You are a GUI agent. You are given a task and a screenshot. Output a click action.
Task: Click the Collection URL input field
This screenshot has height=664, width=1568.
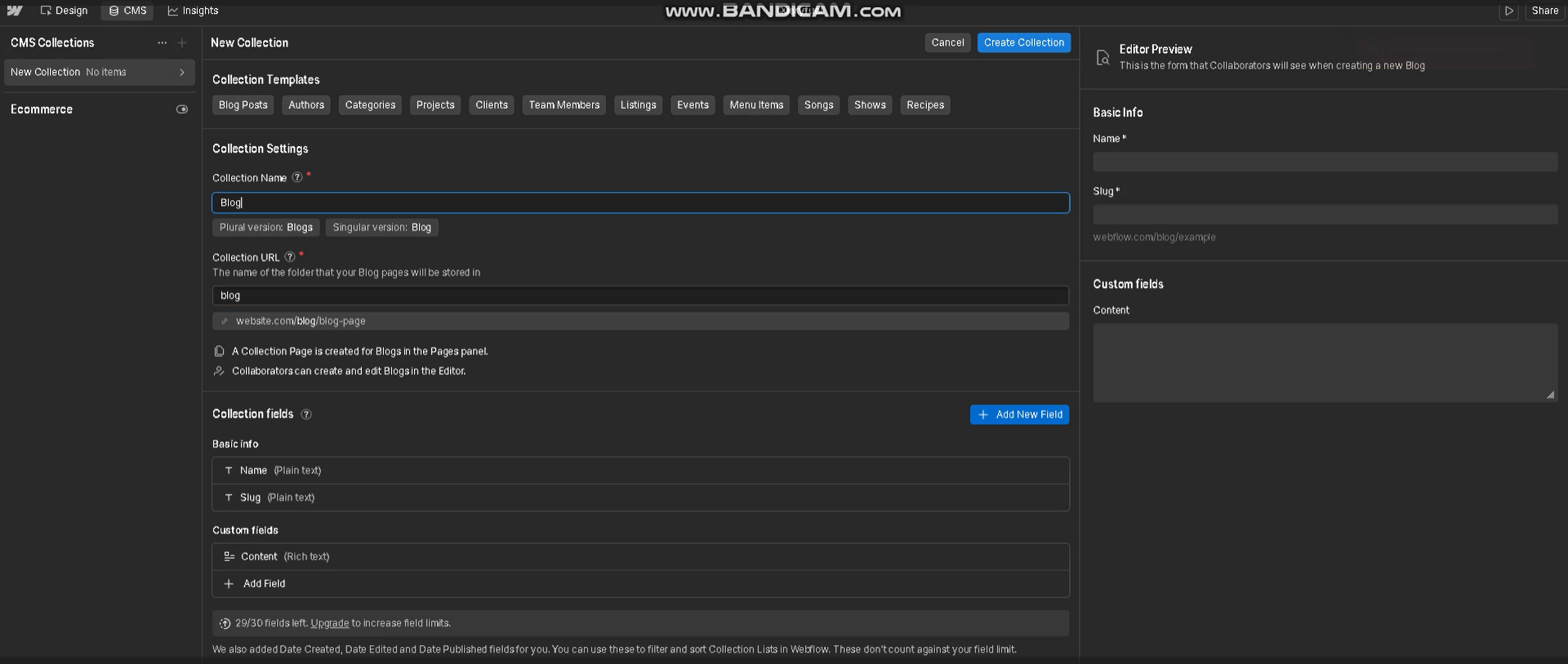[640, 296]
